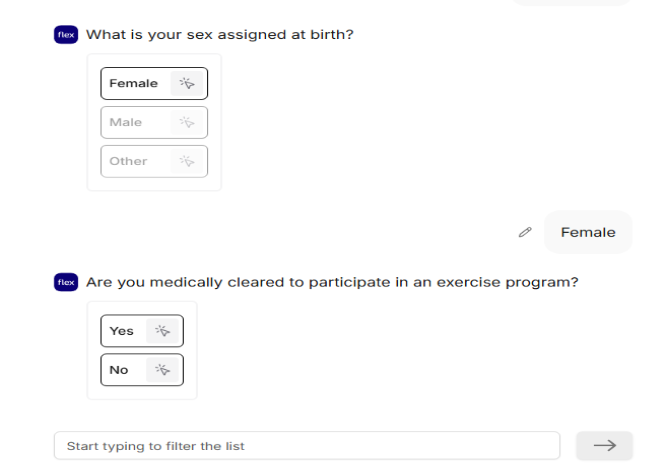Click the 'What is your sex assigned at birth?' text
Image resolution: width=666 pixels, height=475 pixels.
[x=220, y=35]
